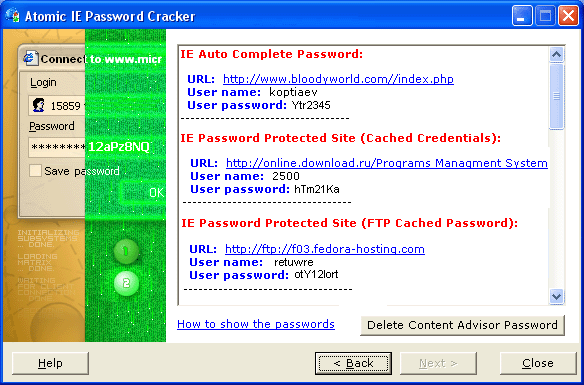Open Help for the wizard
Screen dimensions: 584x385
(x=50, y=363)
